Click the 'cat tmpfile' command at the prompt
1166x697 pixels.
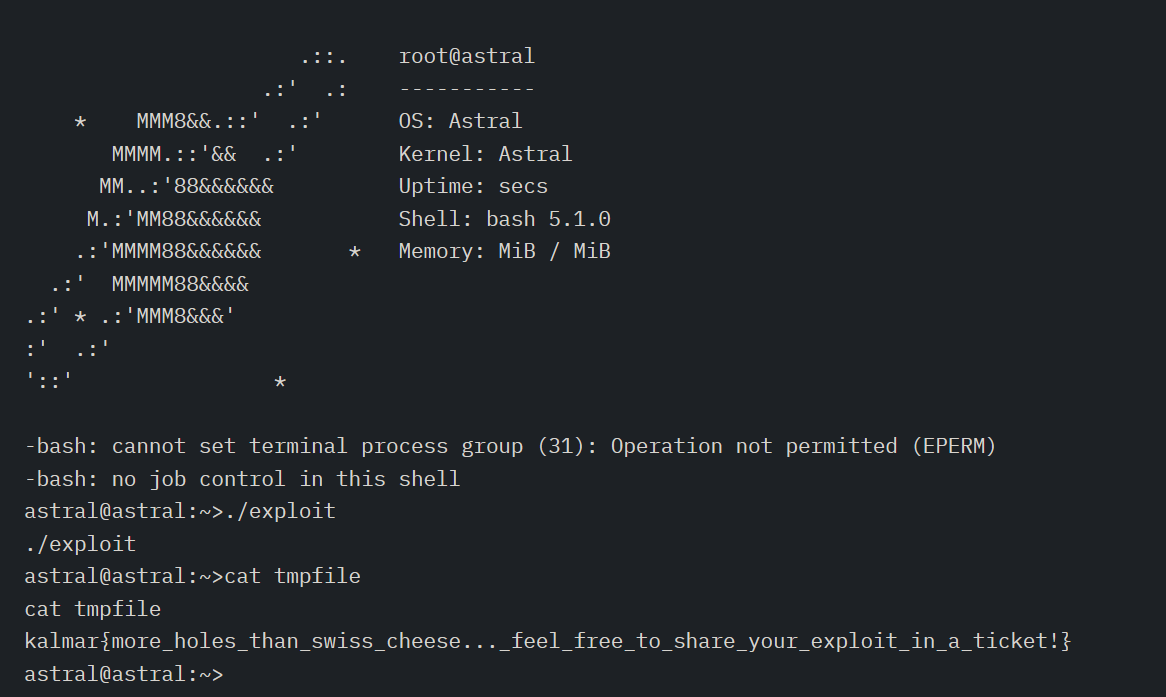click(292, 576)
